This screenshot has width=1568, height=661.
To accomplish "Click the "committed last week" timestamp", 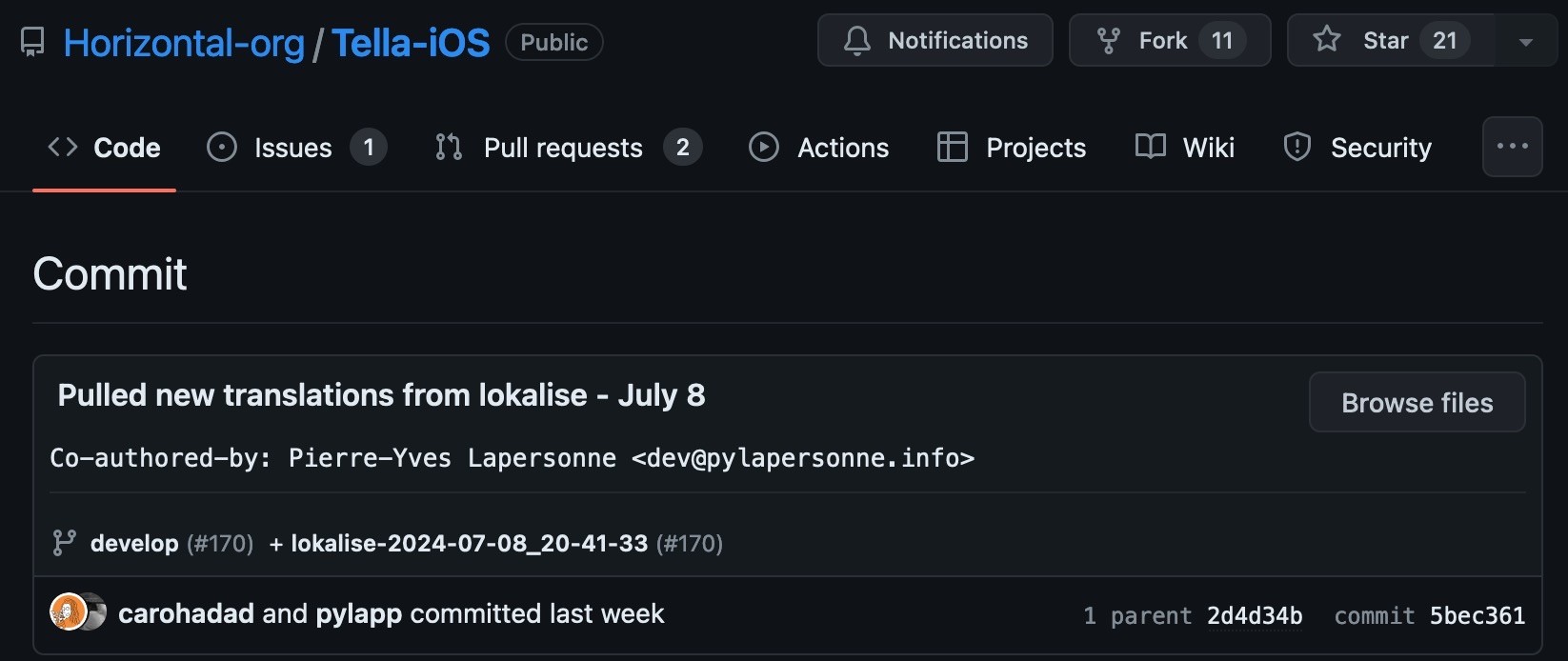I will point(537,613).
